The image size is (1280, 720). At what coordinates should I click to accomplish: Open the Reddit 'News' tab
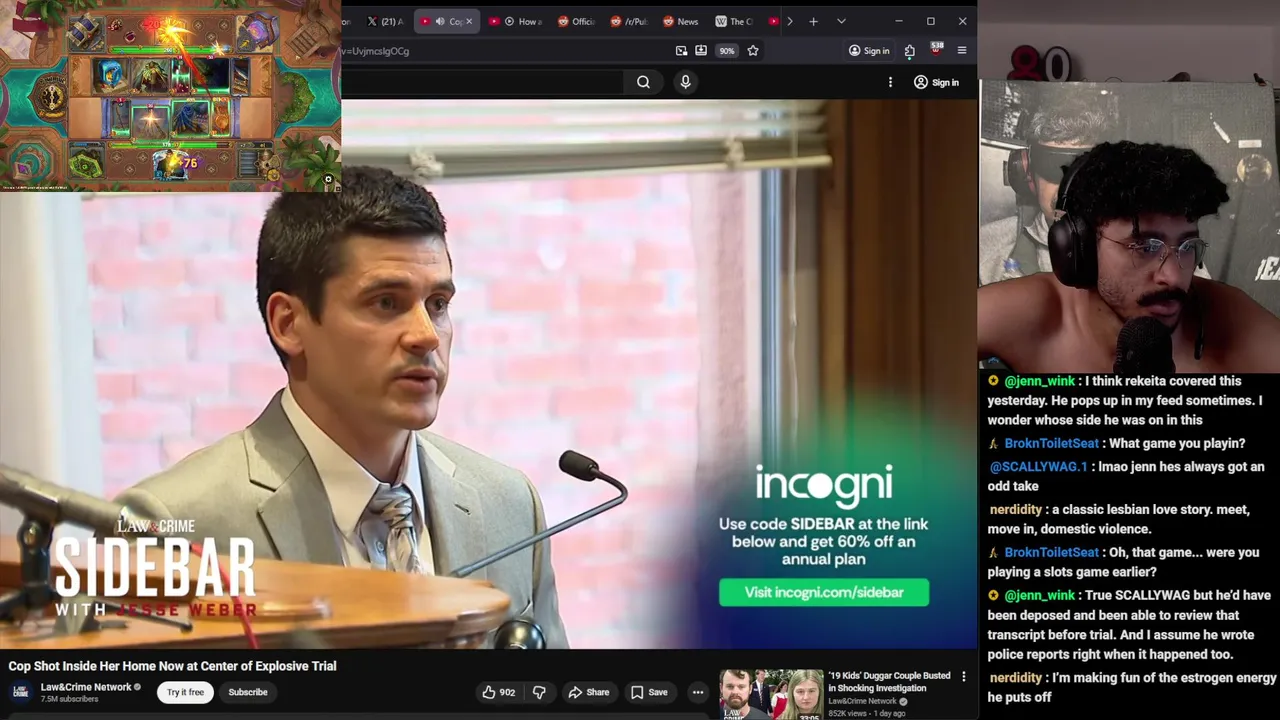click(x=680, y=21)
